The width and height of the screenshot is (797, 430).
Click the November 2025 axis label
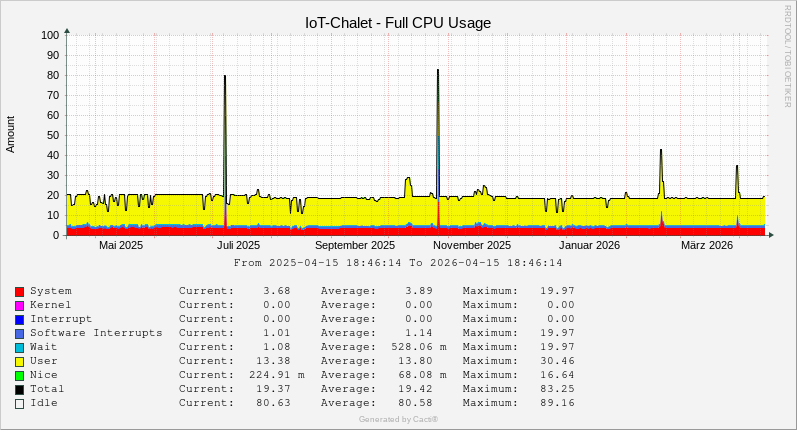(472, 245)
